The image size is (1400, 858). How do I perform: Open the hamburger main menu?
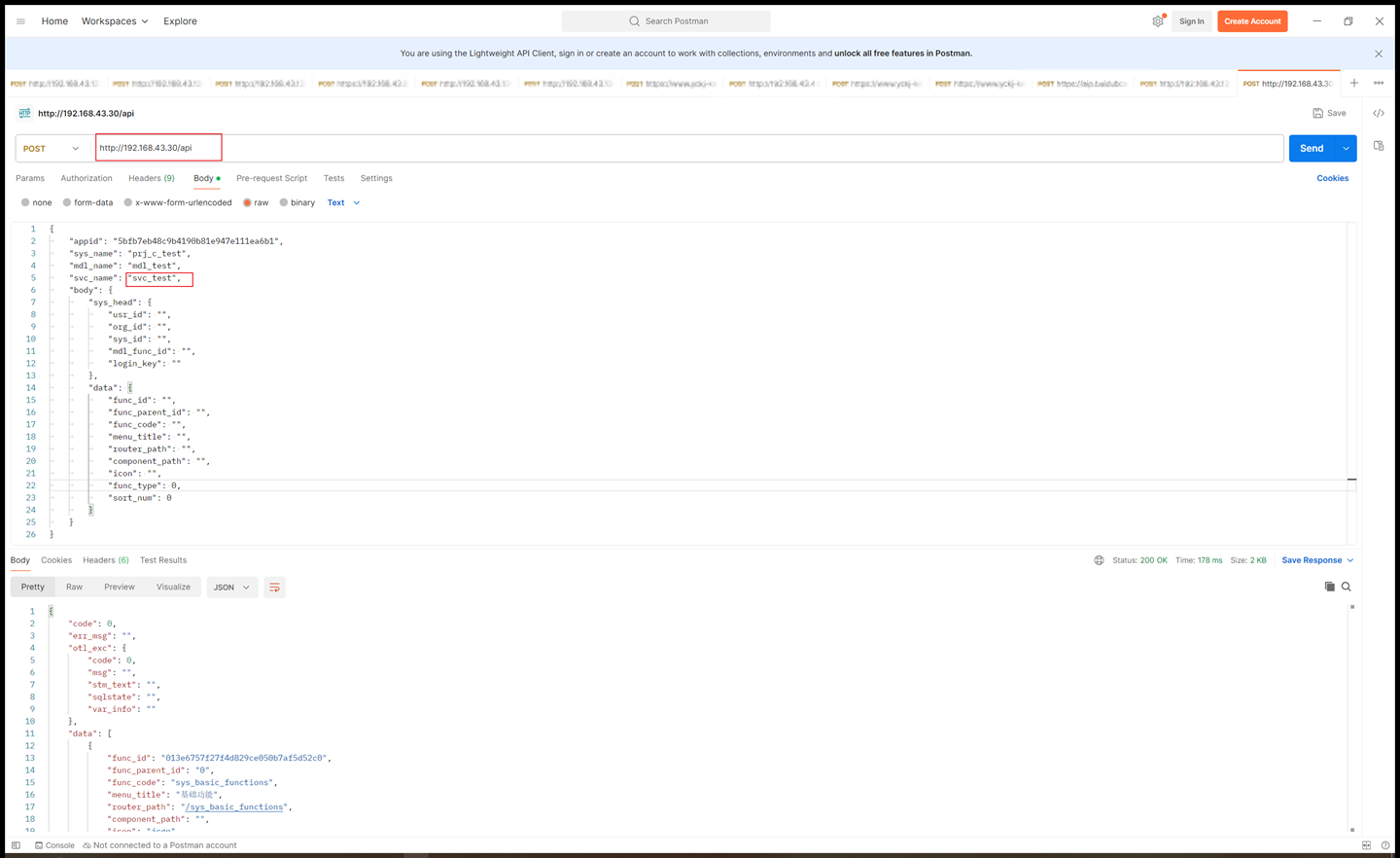click(20, 21)
